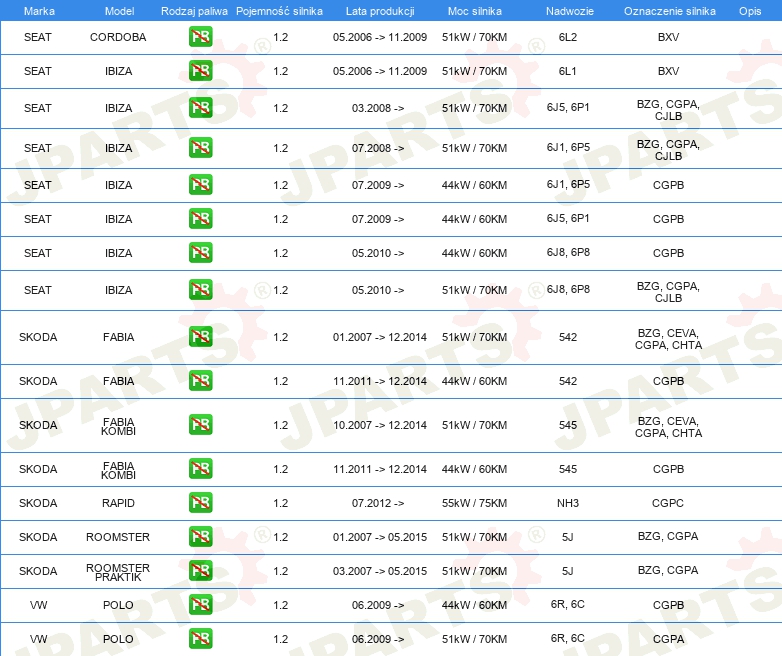Click the 03.2007 -> 05.2015 date cell
782x656 pixels.
coord(380,571)
